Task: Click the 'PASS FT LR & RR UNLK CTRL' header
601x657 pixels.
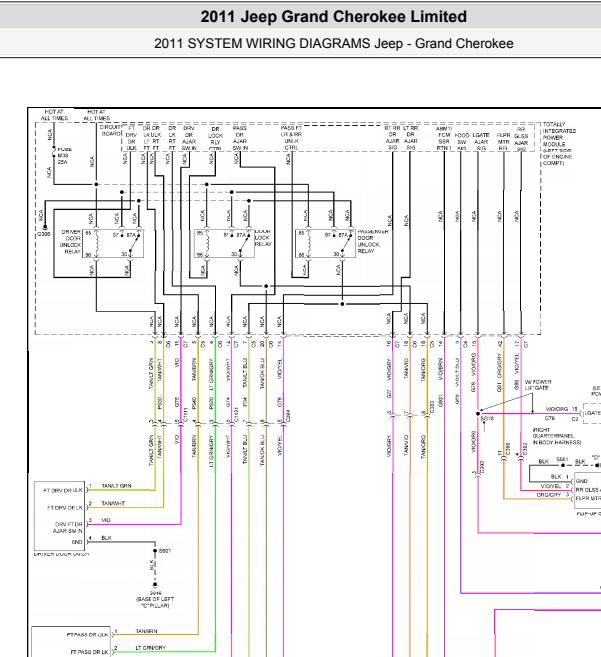Action: tap(291, 138)
